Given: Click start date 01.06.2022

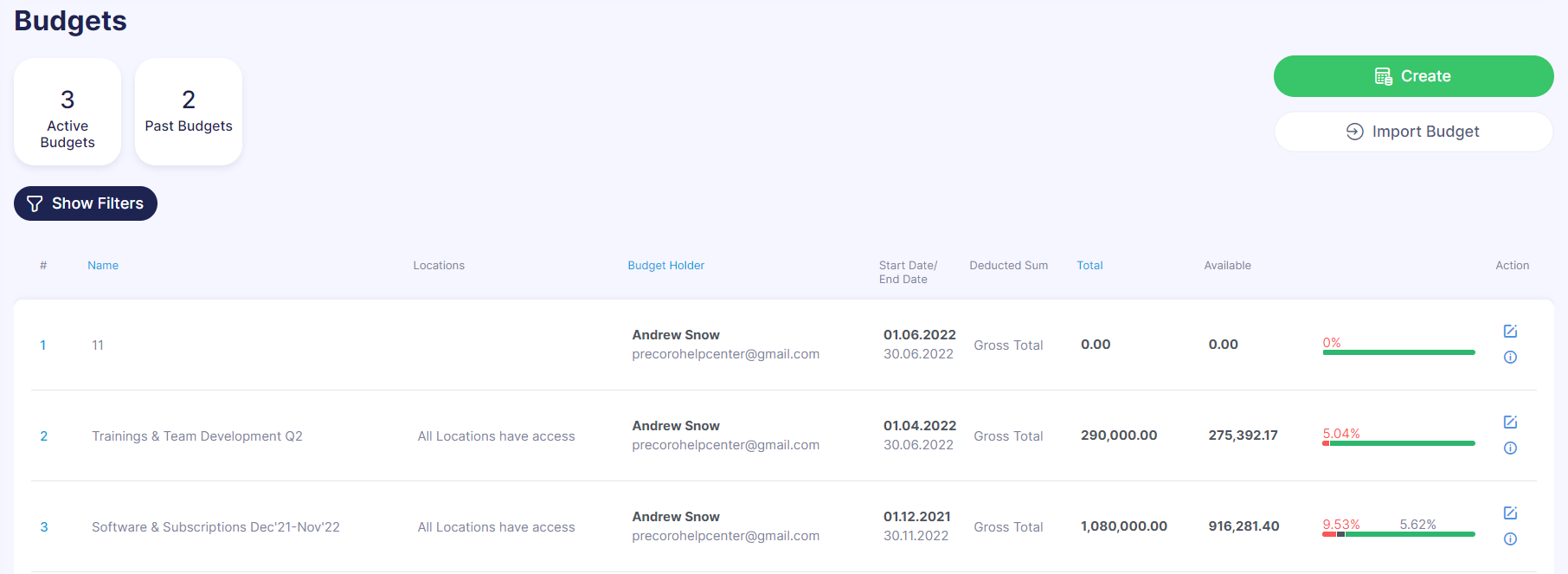Looking at the screenshot, I should [x=920, y=335].
